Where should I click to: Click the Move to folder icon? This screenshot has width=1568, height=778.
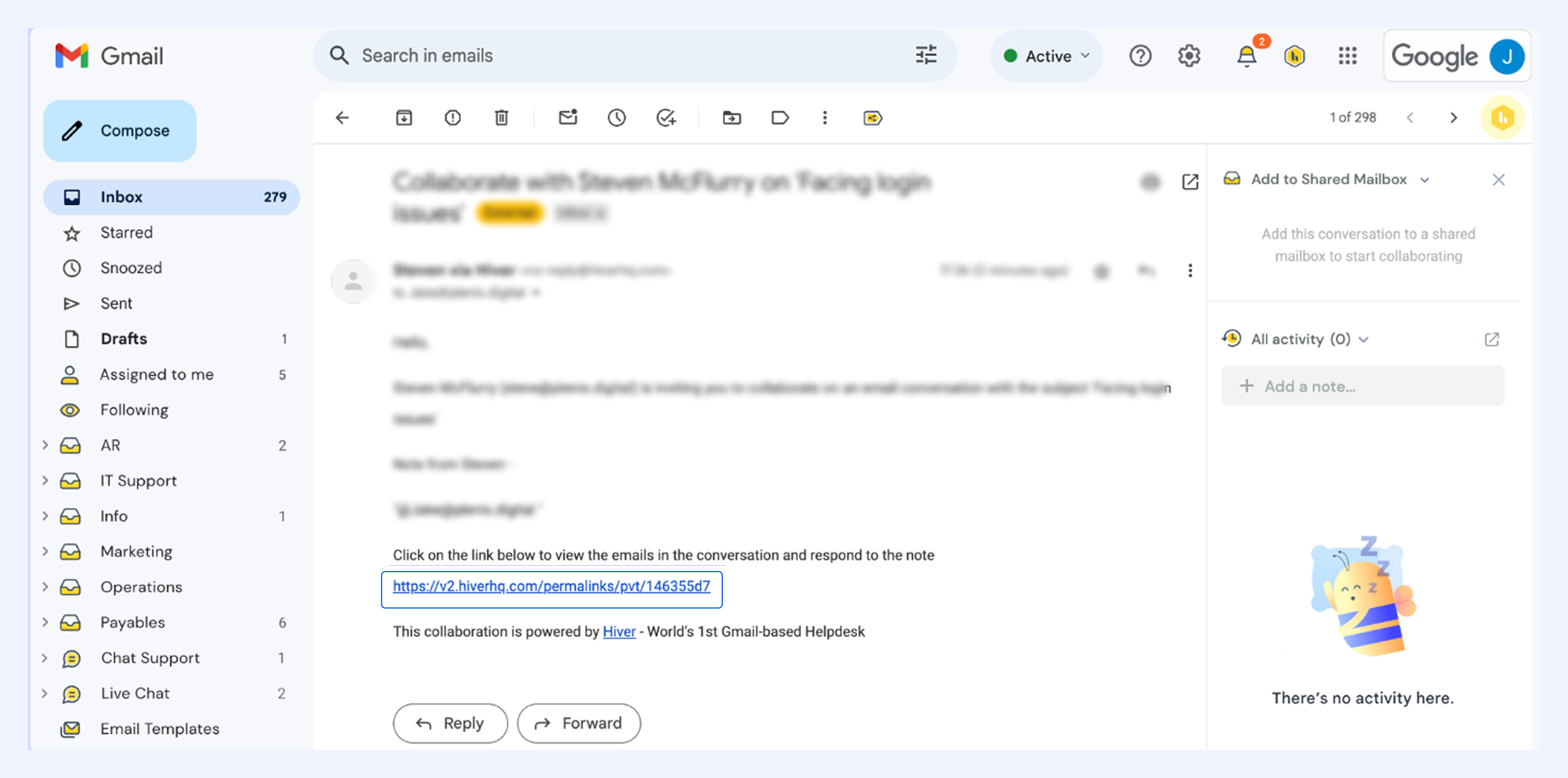[732, 118]
